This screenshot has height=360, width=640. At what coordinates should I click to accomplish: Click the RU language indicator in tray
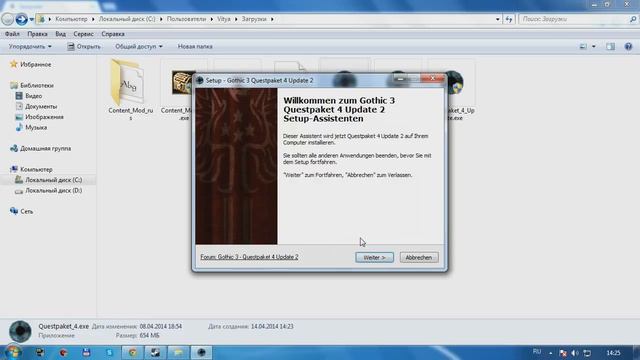(x=537, y=352)
